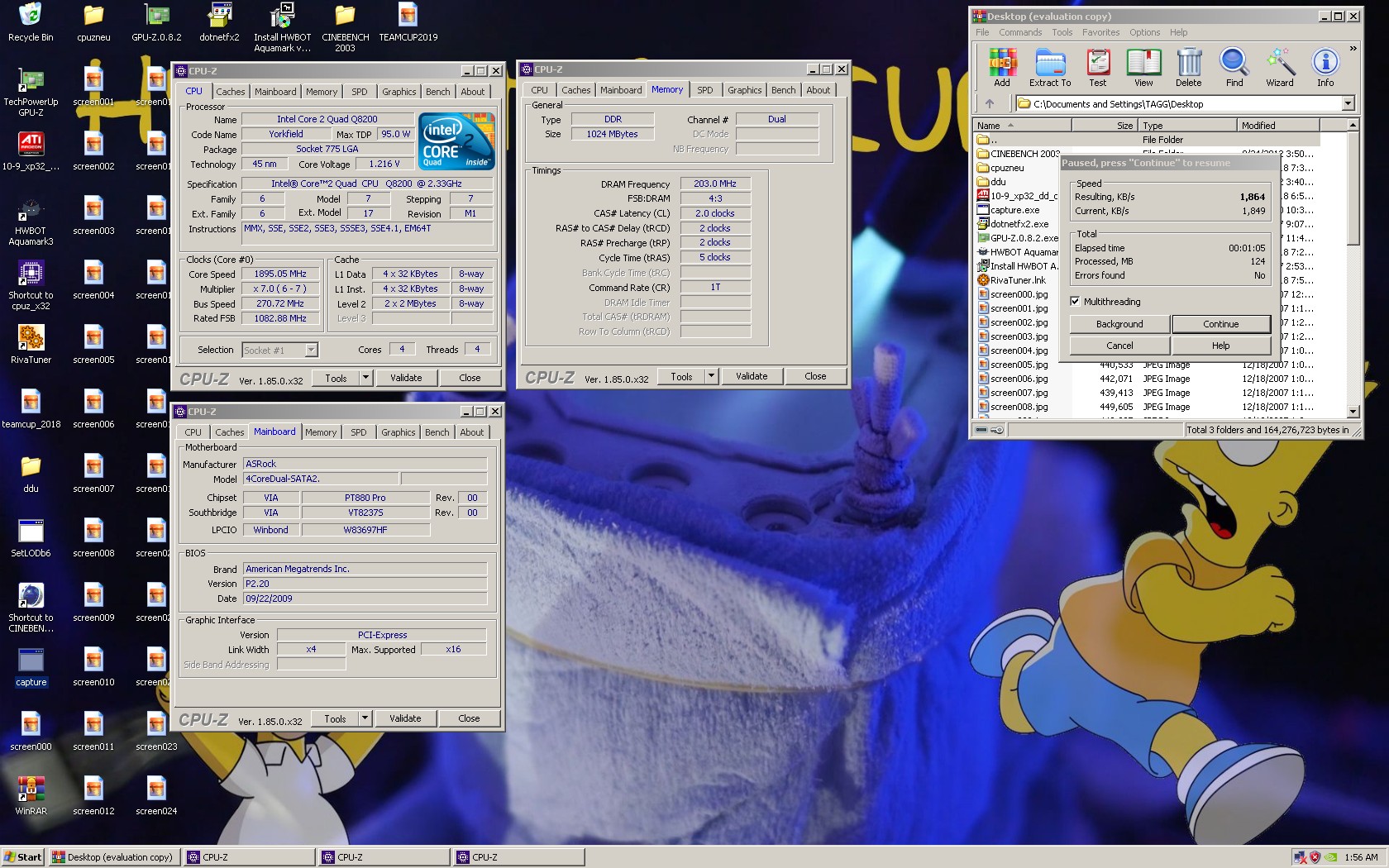Screen dimensions: 1389x868
Task: Open the Options menu in WinRAR
Action: (1144, 32)
